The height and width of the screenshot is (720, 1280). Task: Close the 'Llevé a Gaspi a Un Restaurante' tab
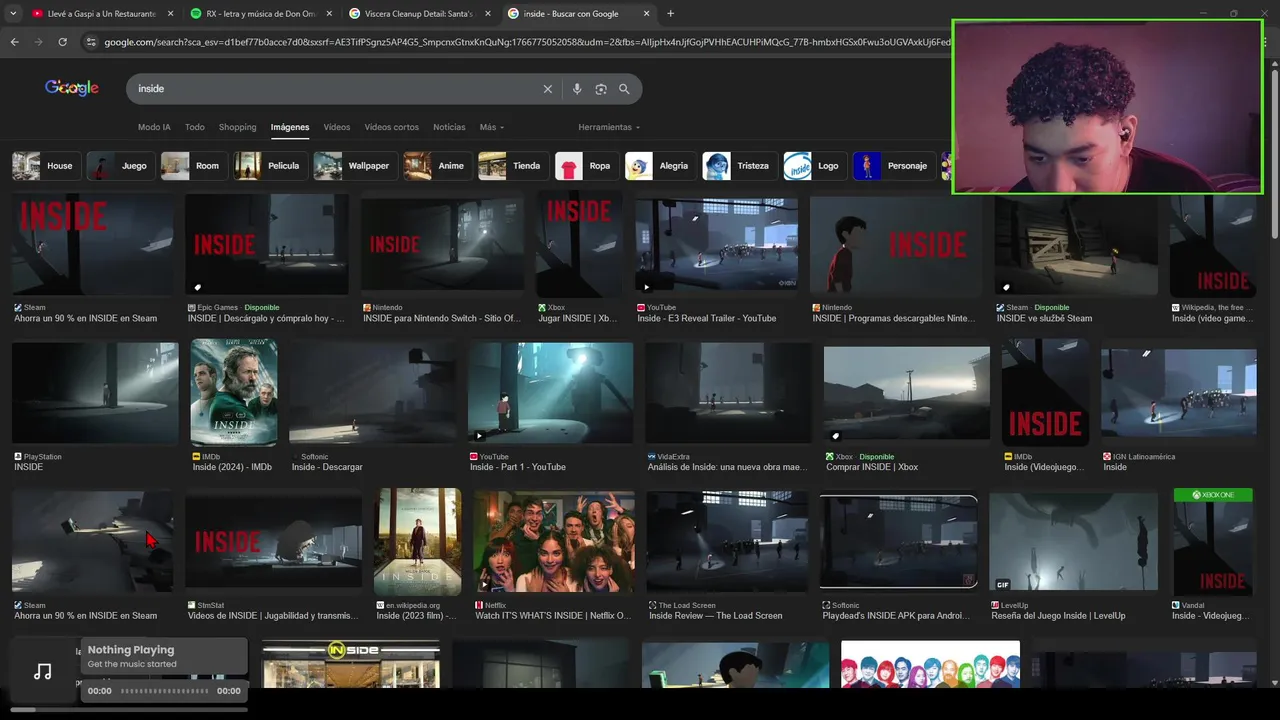pyautogui.click(x=170, y=14)
